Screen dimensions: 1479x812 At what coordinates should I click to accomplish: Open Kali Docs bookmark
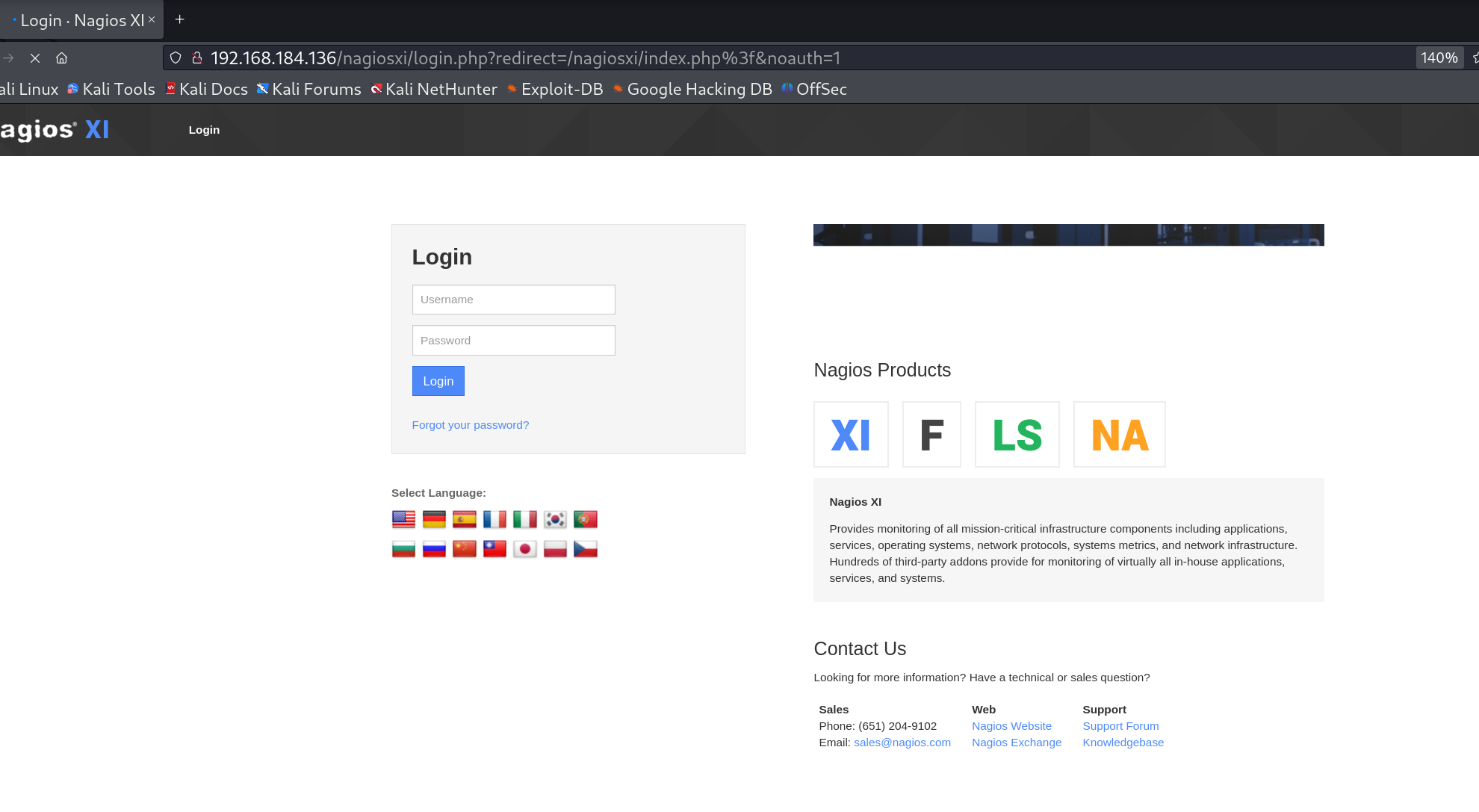coord(207,90)
